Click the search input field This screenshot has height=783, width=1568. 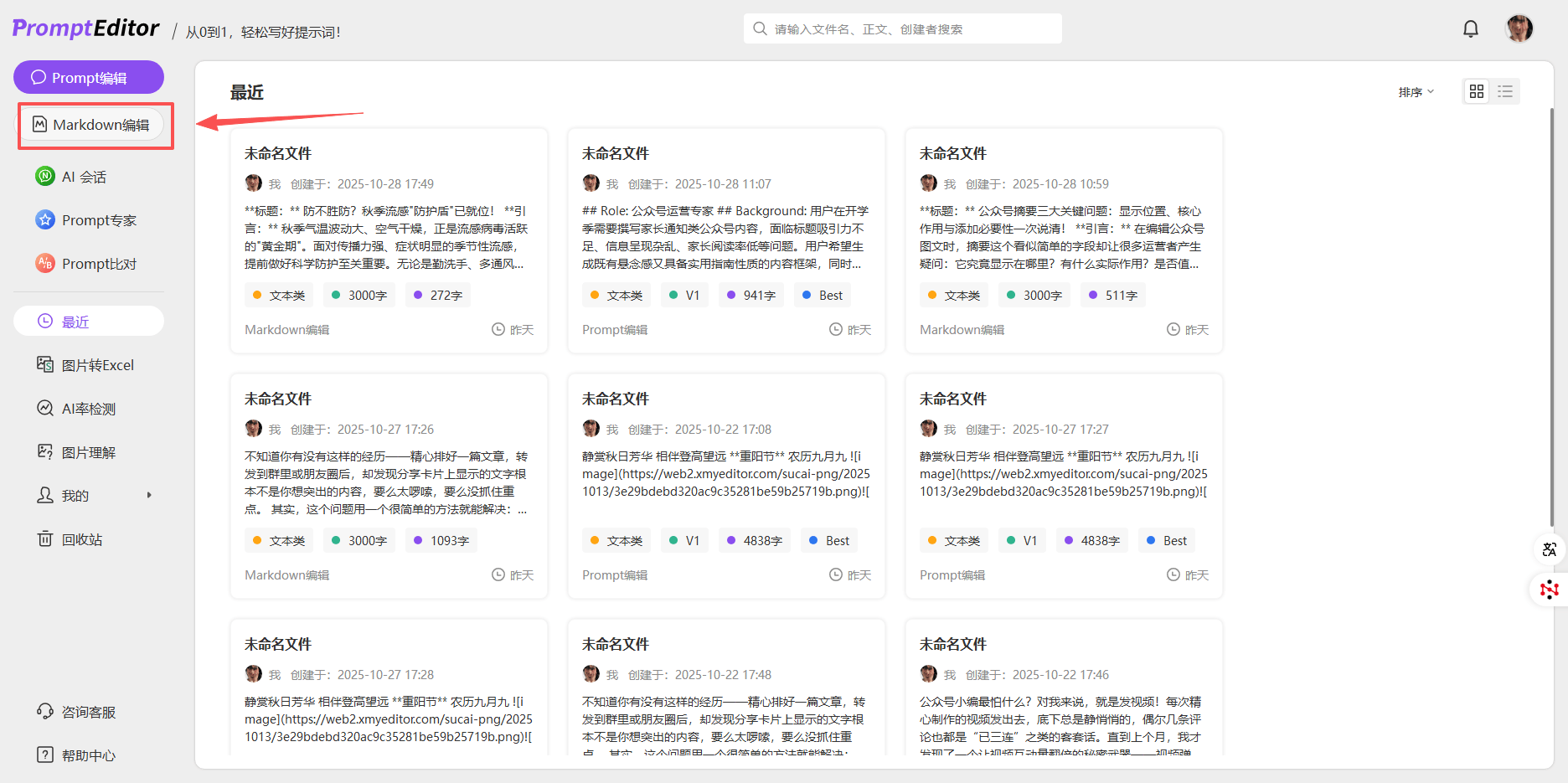click(903, 29)
